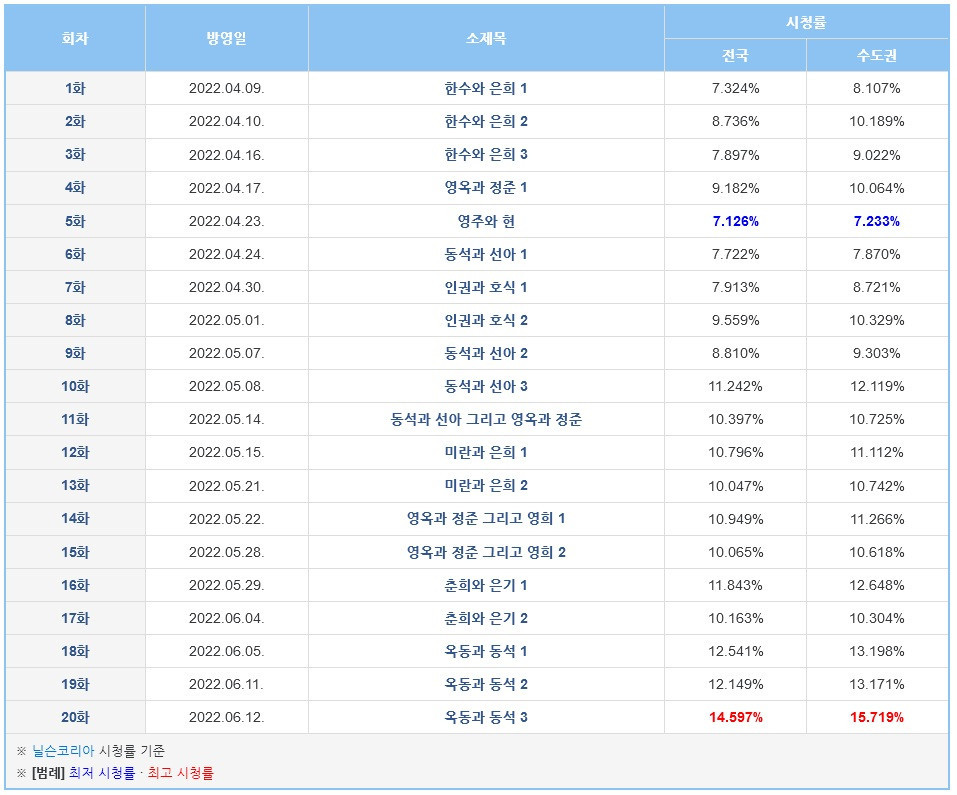
Task: Open the 20화 episode link
Action: tap(75, 717)
